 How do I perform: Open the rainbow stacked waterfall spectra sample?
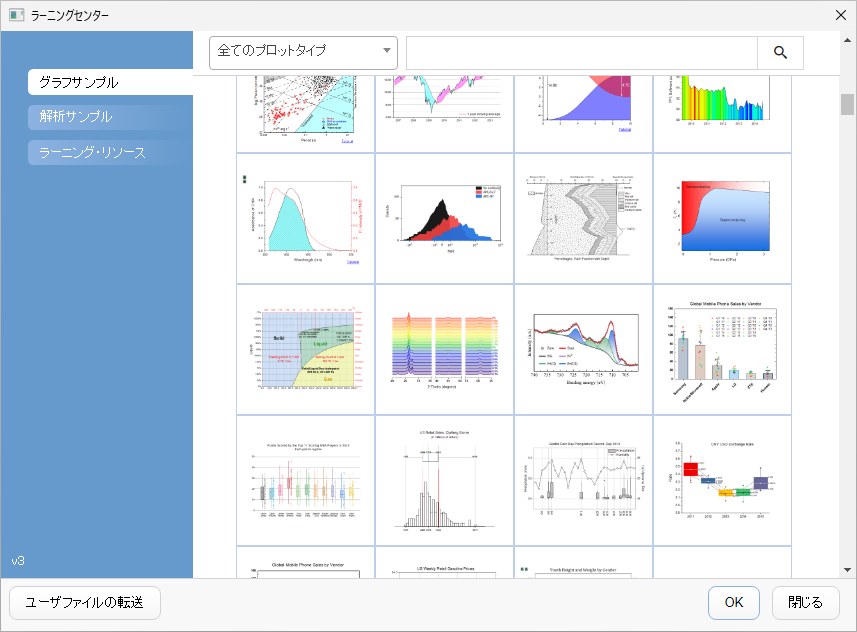pyautogui.click(x=443, y=349)
